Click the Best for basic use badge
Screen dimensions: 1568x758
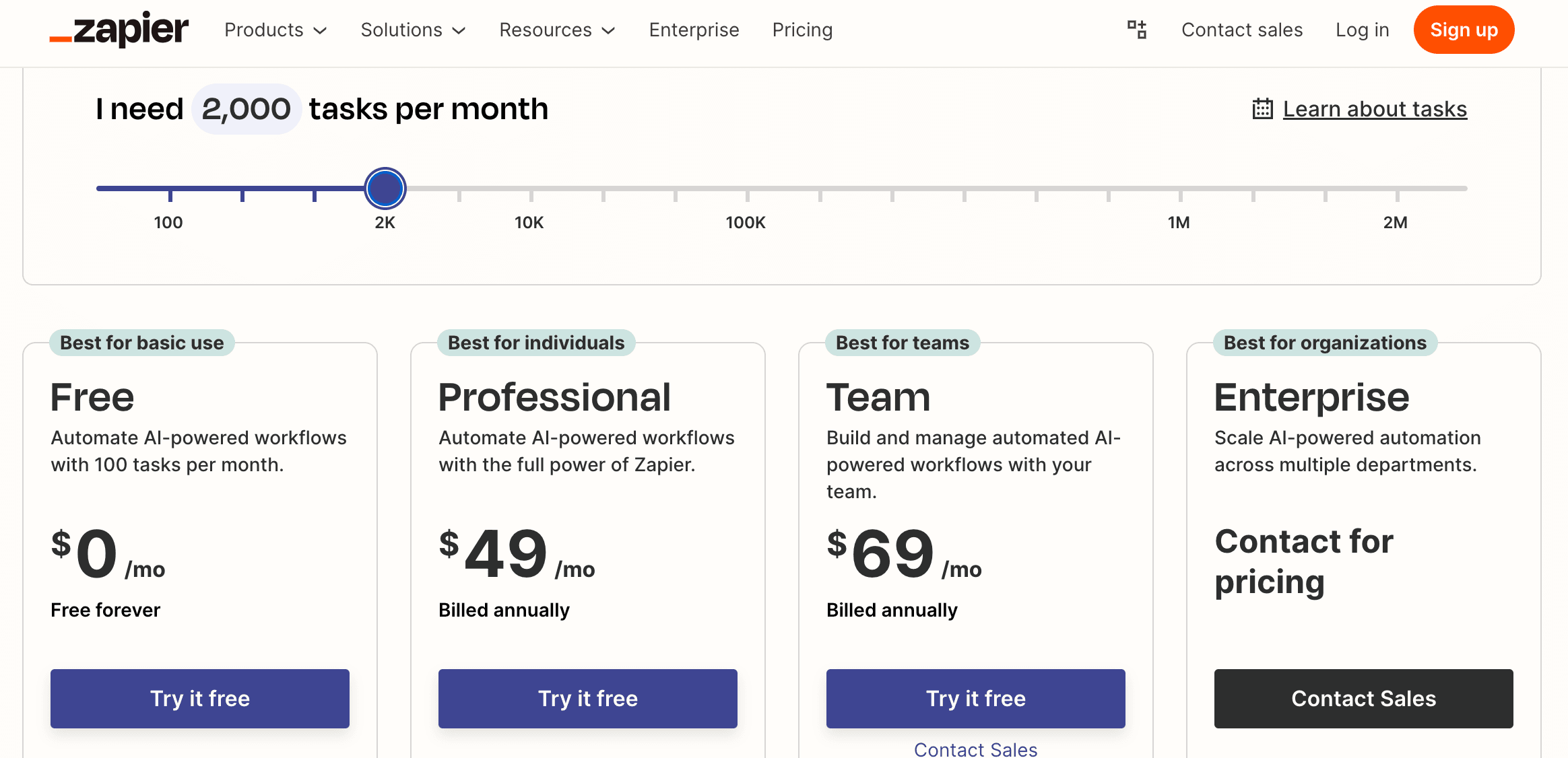click(142, 343)
